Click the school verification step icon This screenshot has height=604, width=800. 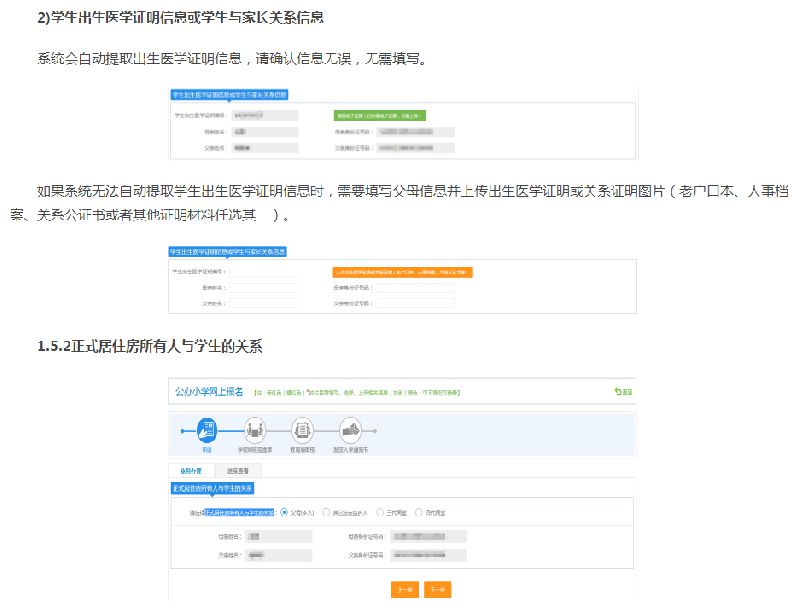pos(254,431)
